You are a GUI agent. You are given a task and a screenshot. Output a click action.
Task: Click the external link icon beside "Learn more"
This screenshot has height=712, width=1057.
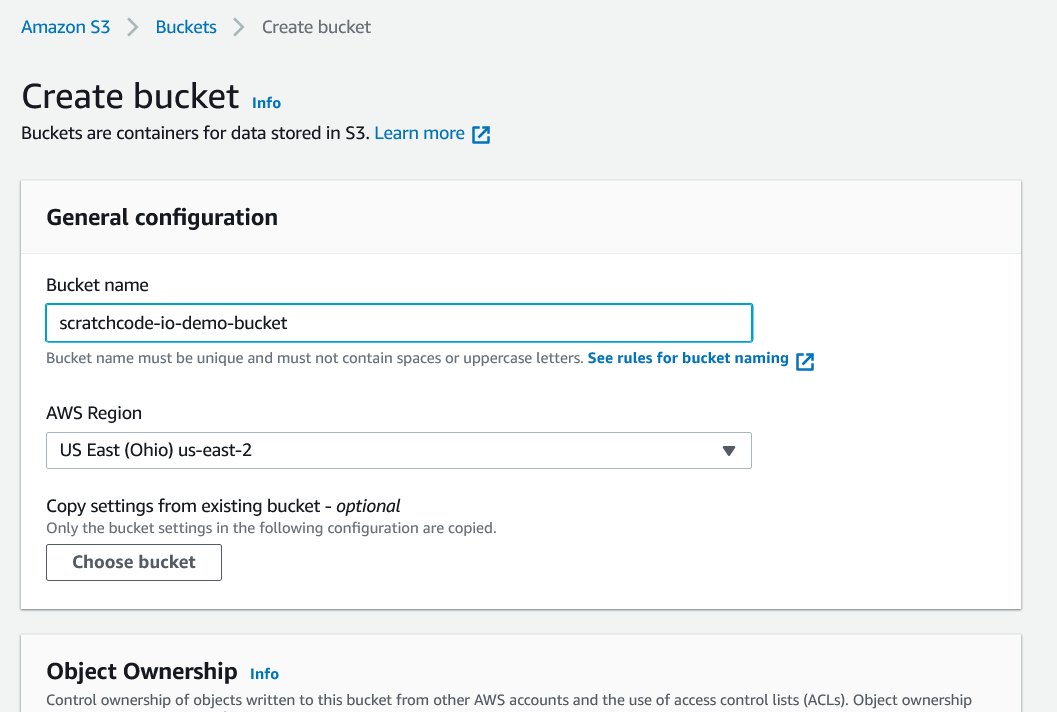(x=481, y=132)
